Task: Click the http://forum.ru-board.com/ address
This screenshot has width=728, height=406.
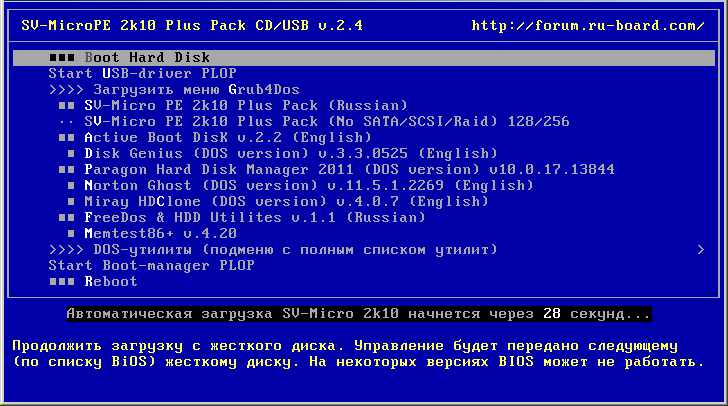Action: point(588,25)
